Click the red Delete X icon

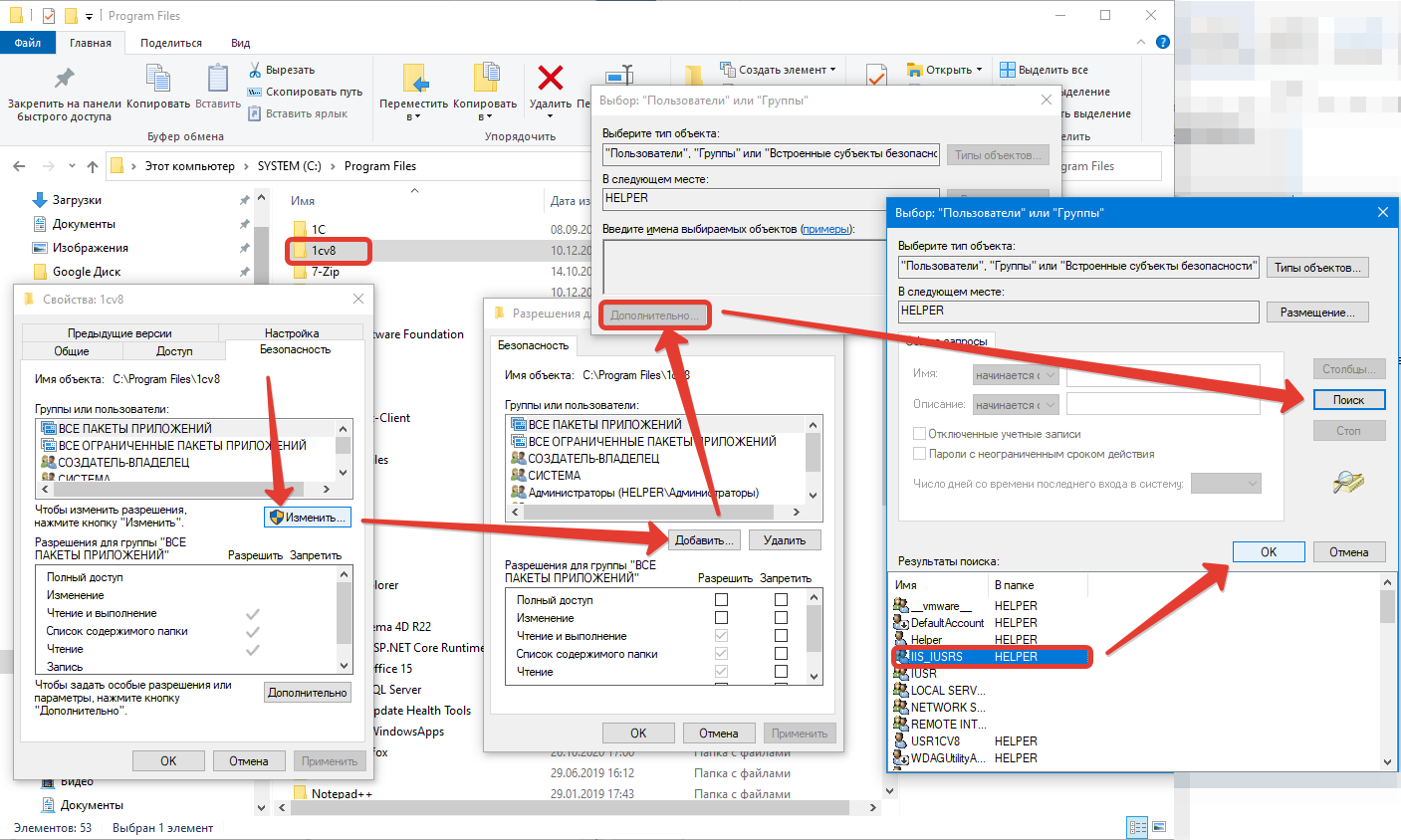pyautogui.click(x=550, y=78)
